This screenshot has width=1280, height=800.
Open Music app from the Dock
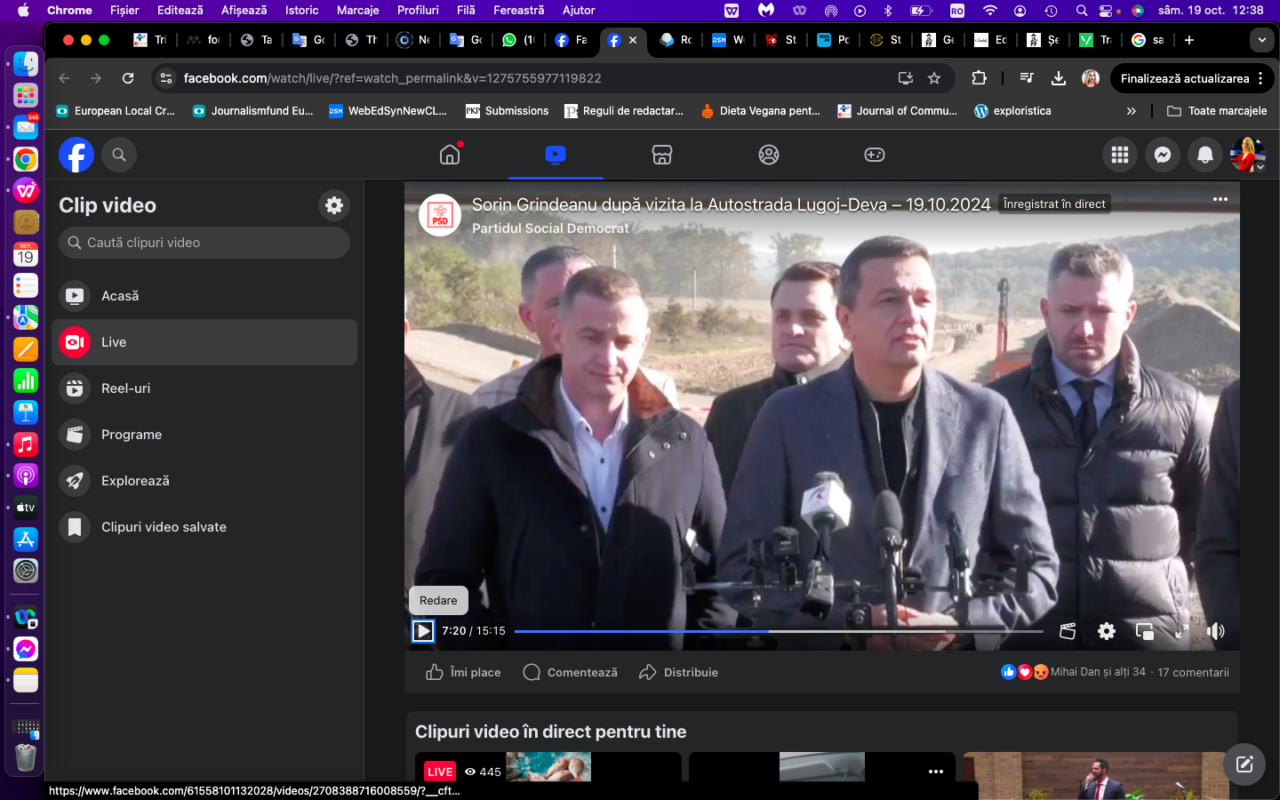[x=26, y=444]
